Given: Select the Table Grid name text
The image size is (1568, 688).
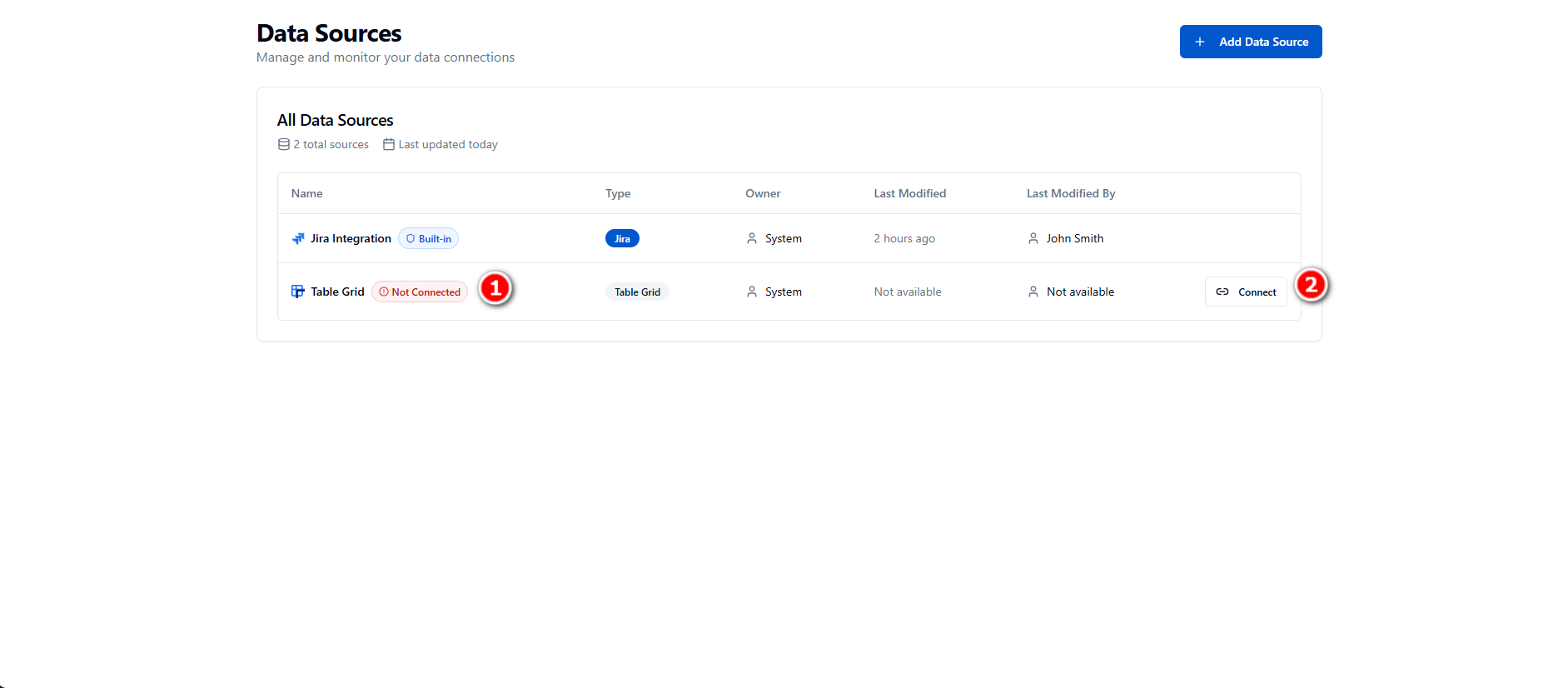Looking at the screenshot, I should pos(337,292).
